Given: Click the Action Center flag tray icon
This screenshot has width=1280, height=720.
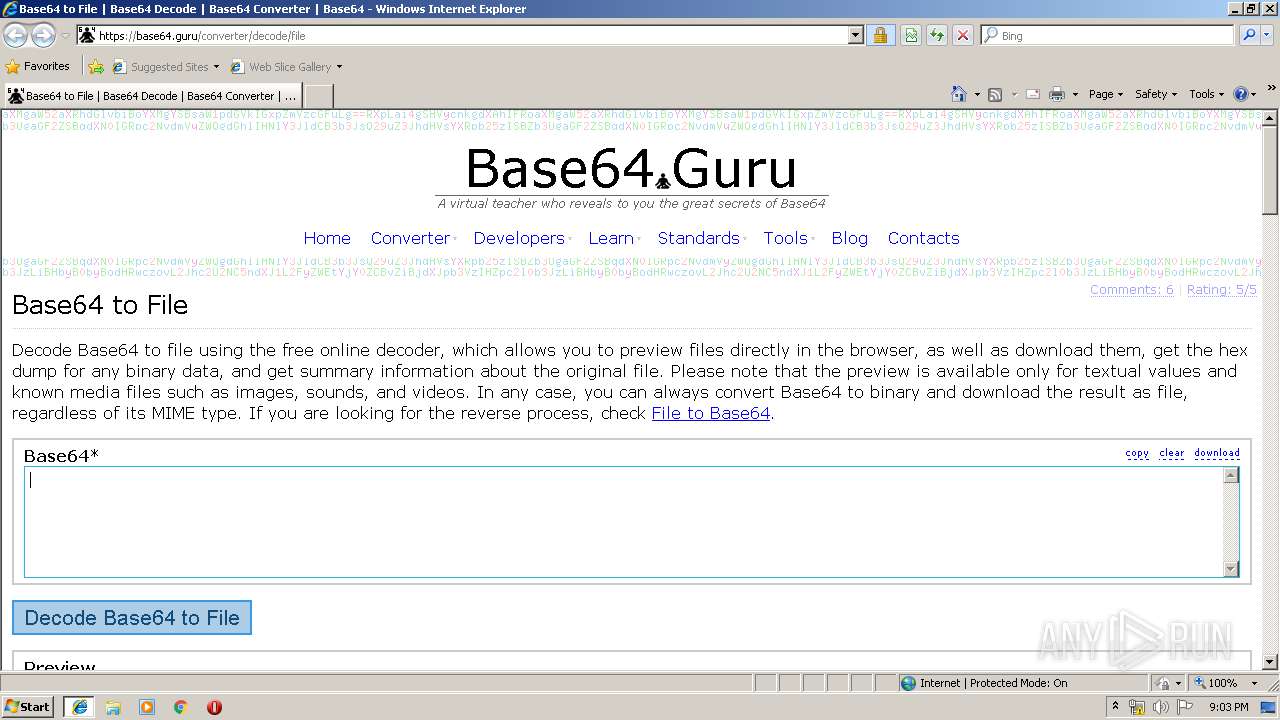Looking at the screenshot, I should [1184, 707].
